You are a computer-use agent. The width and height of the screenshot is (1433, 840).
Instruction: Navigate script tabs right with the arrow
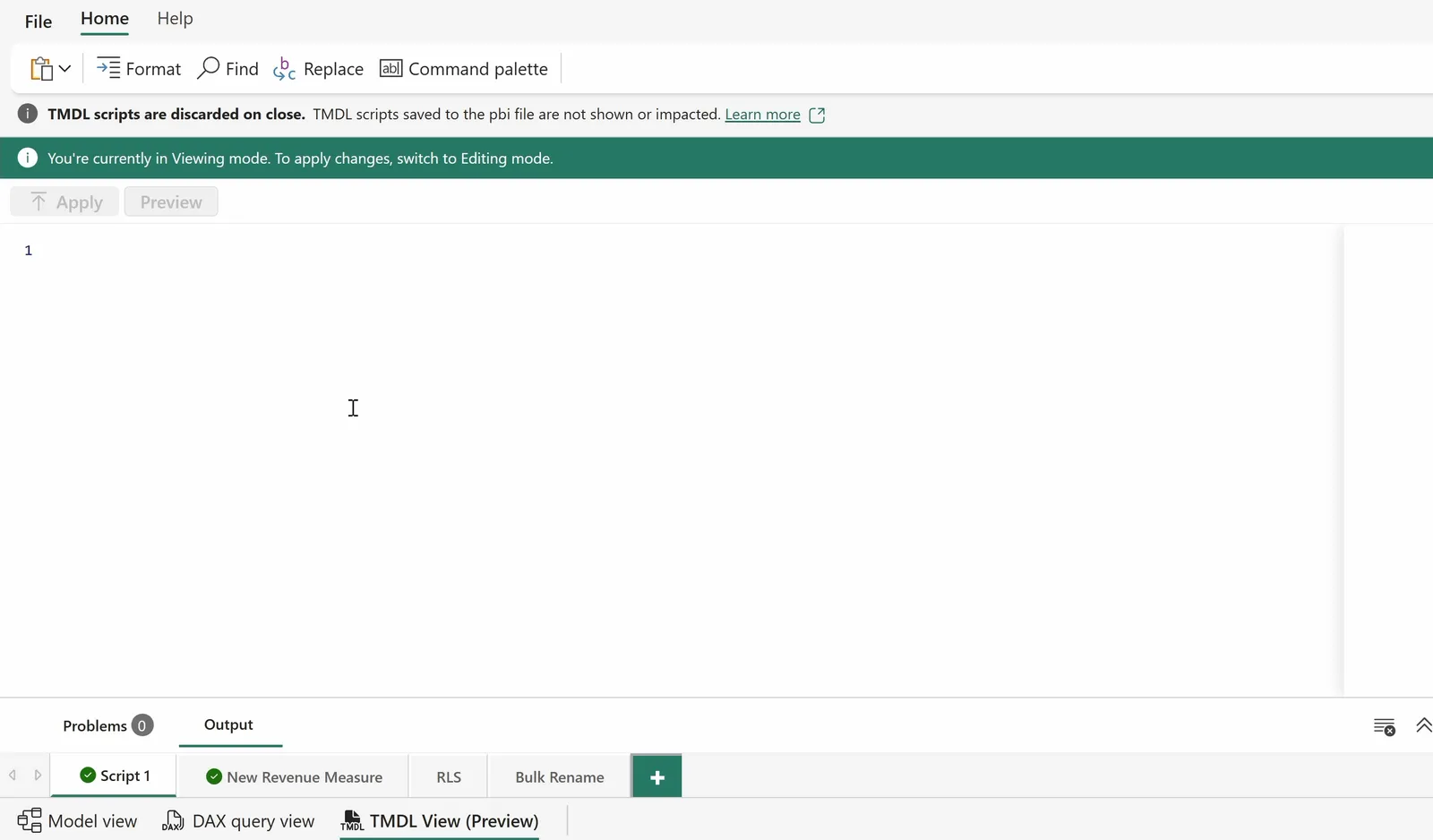38,775
